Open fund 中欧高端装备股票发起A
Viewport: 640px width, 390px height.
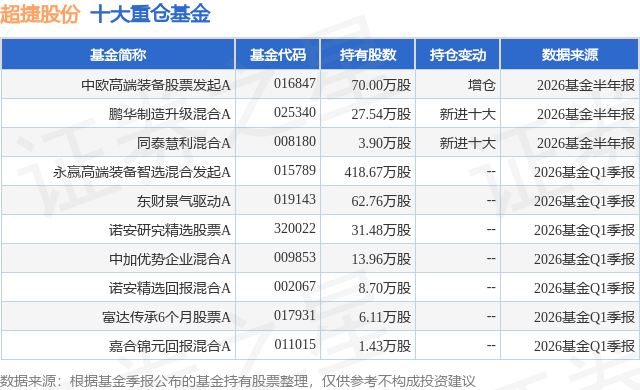[x=156, y=85]
